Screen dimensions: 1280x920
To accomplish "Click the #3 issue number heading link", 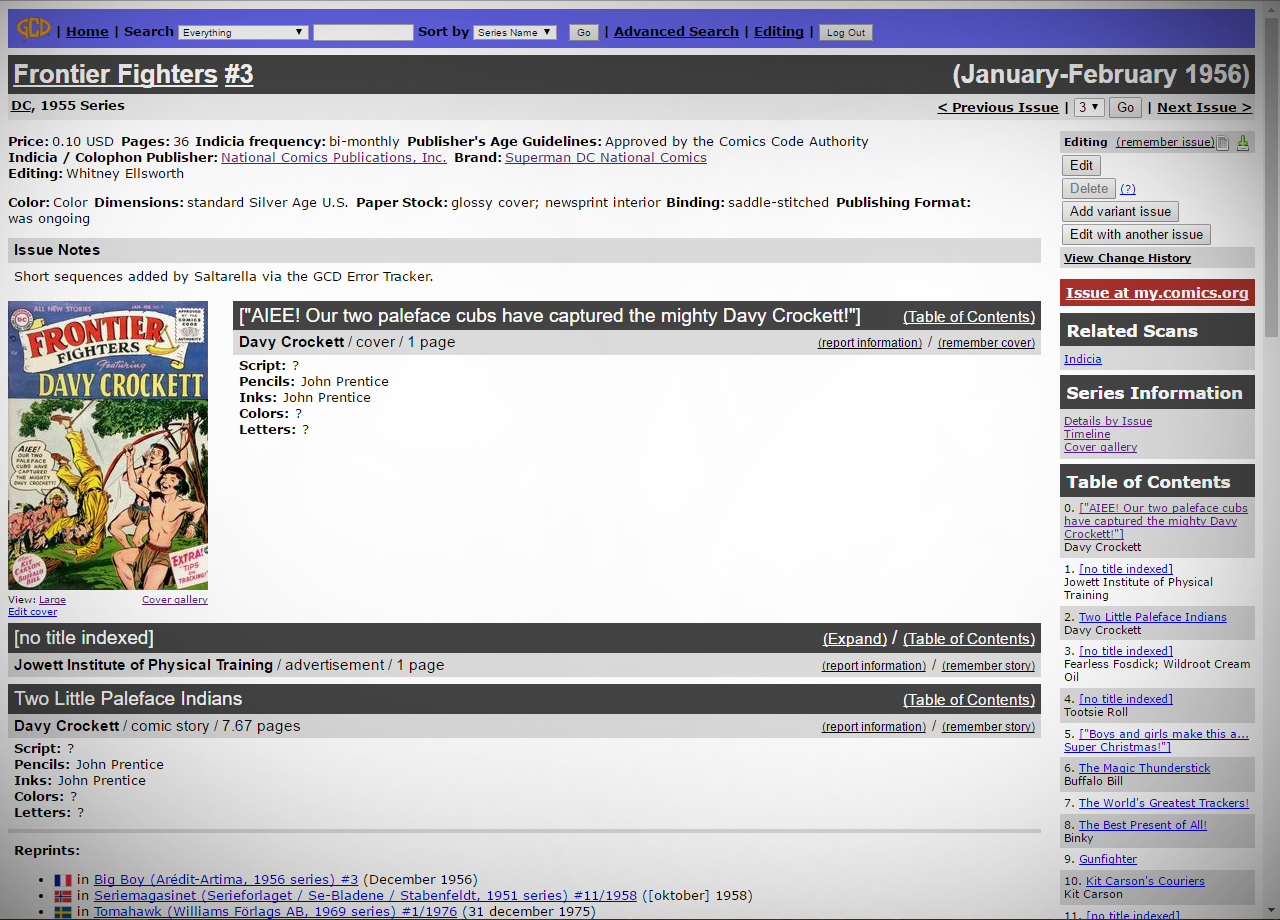I will tap(239, 74).
